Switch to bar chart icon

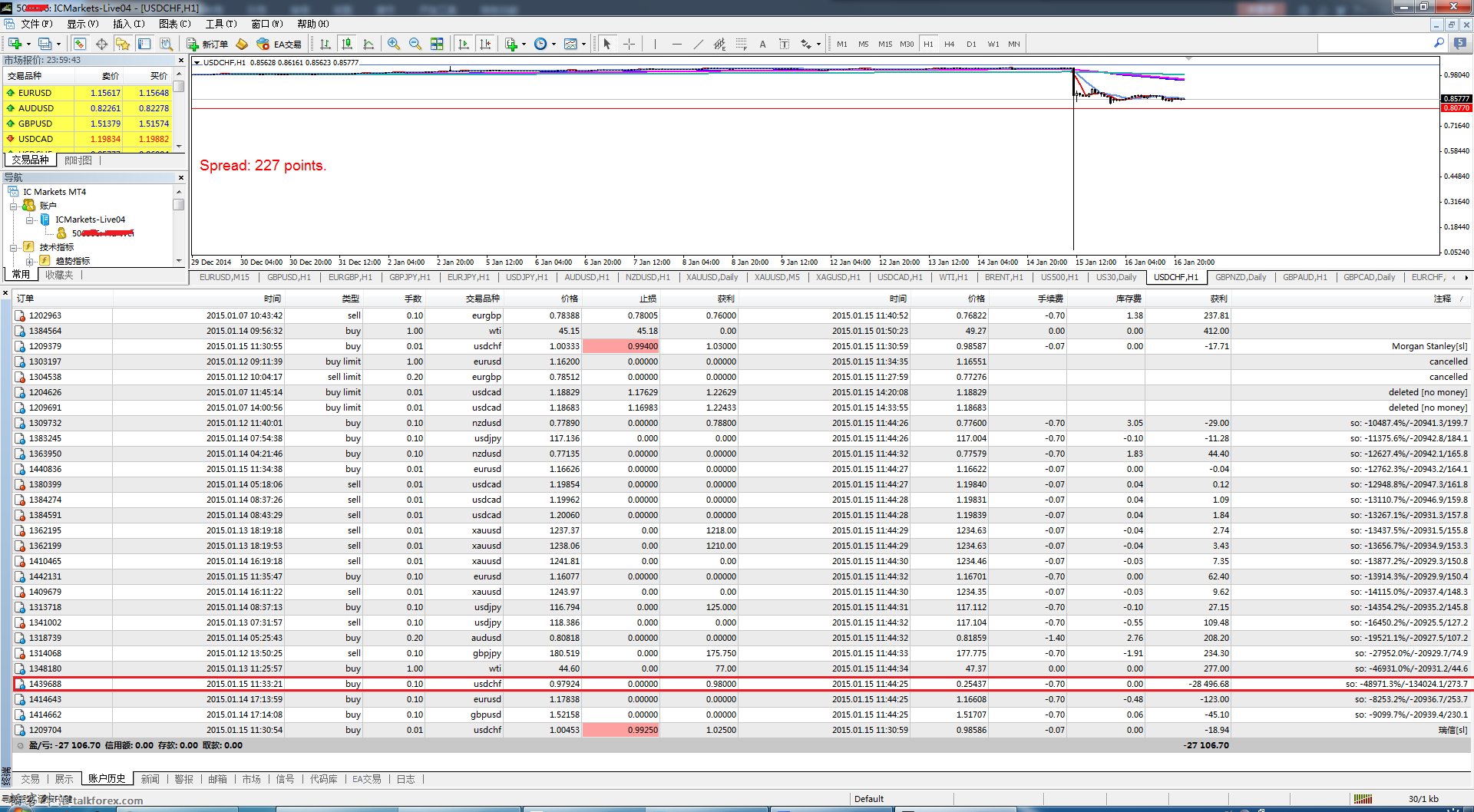[326, 44]
